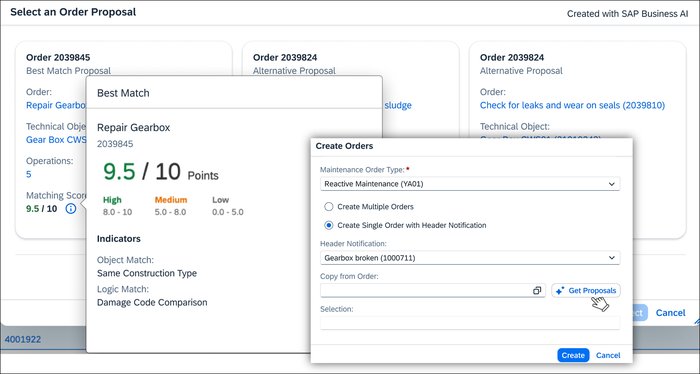
Task: Expand the Maintenance Order Type dropdown
Action: [612, 184]
